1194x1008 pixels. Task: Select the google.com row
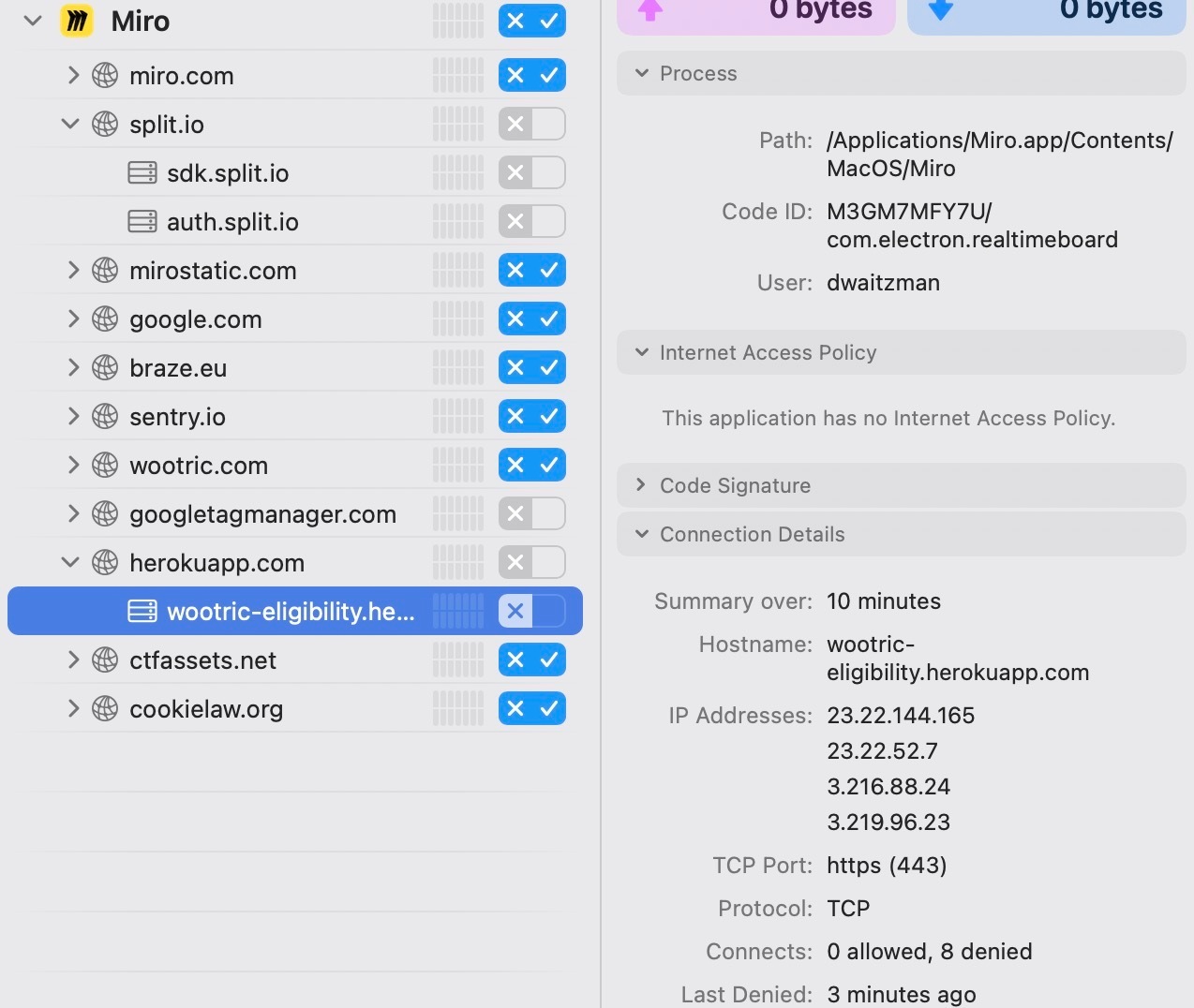coord(295,319)
